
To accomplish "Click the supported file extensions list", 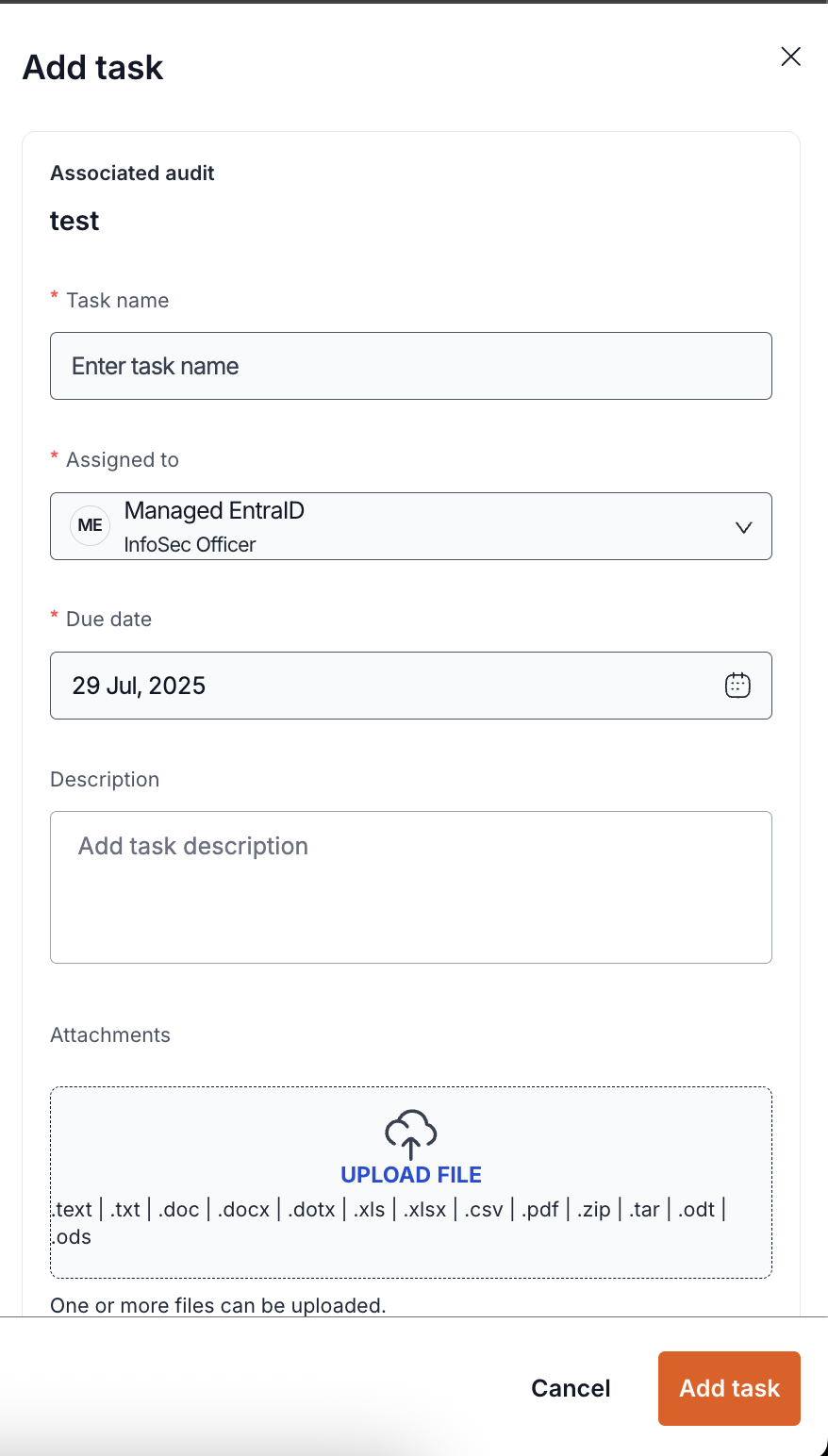I will point(387,1210).
